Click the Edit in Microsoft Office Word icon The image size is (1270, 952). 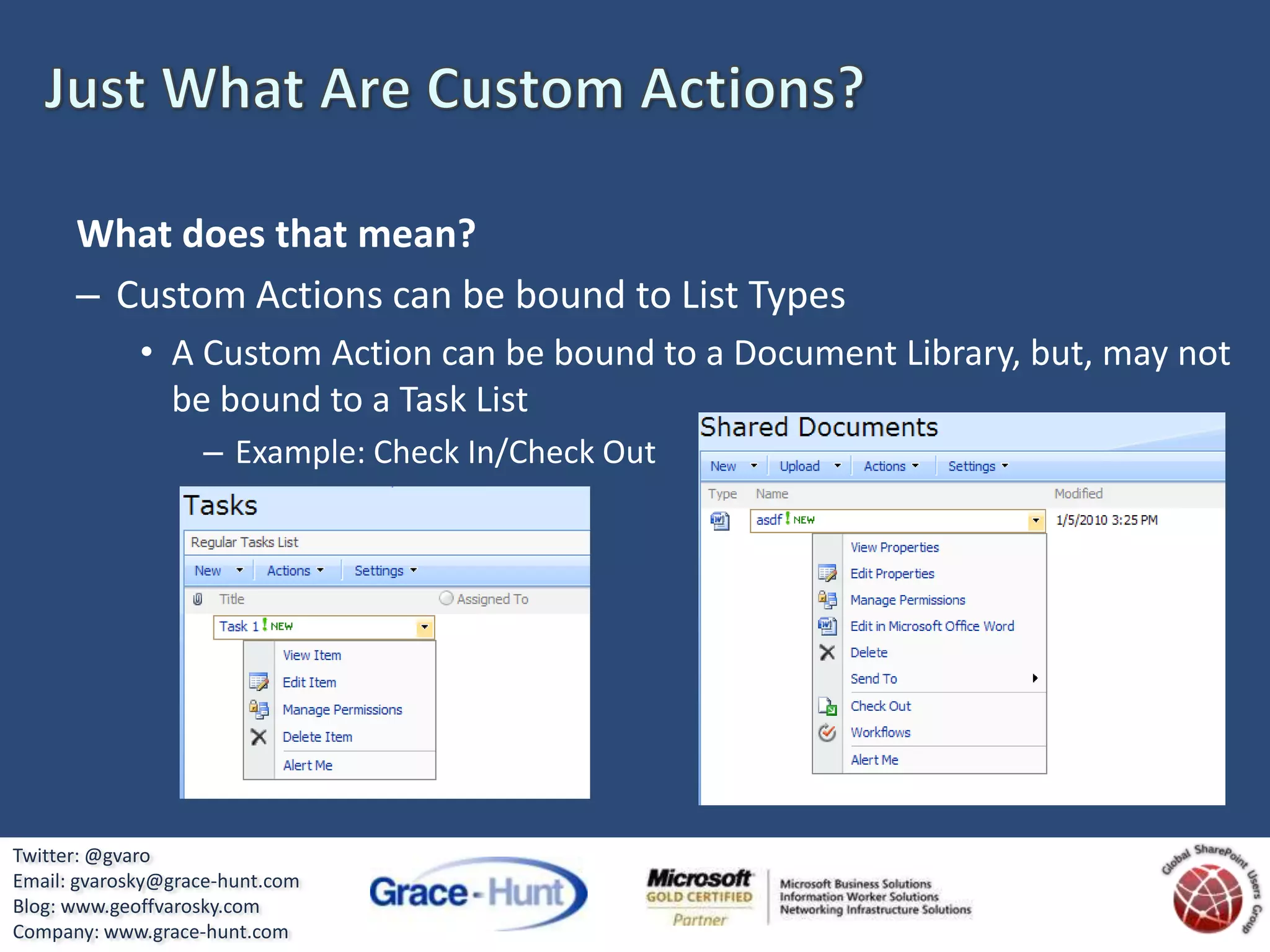pos(827,626)
